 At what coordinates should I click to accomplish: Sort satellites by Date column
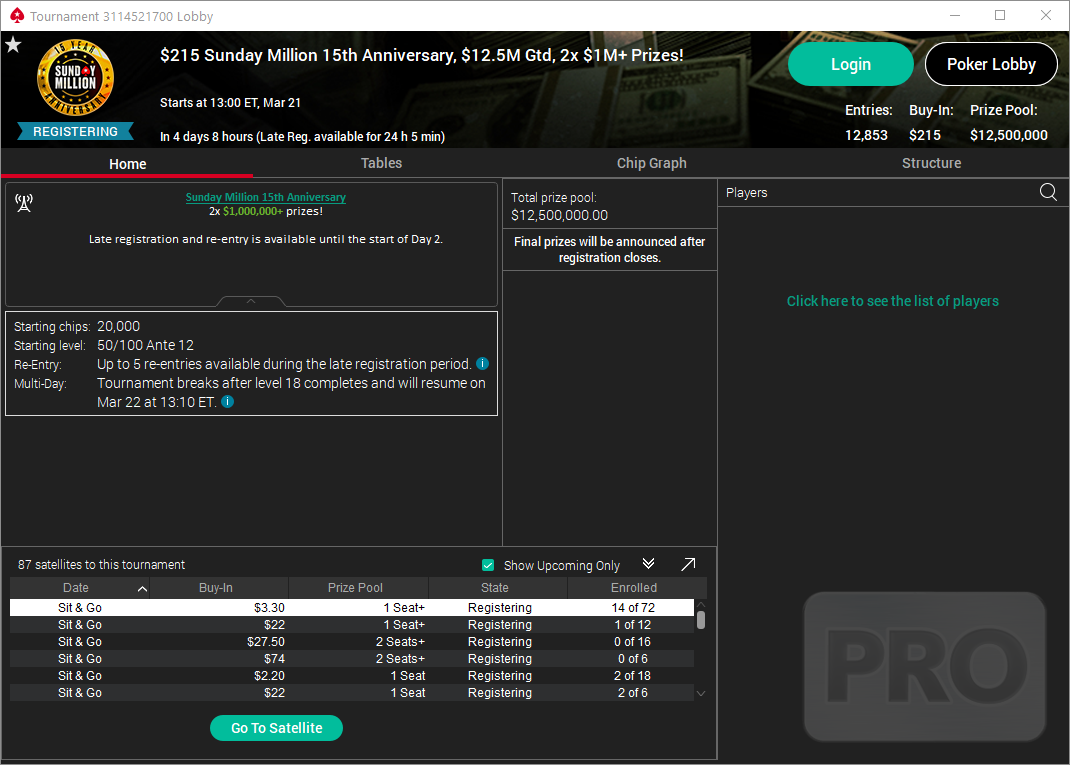[79, 588]
